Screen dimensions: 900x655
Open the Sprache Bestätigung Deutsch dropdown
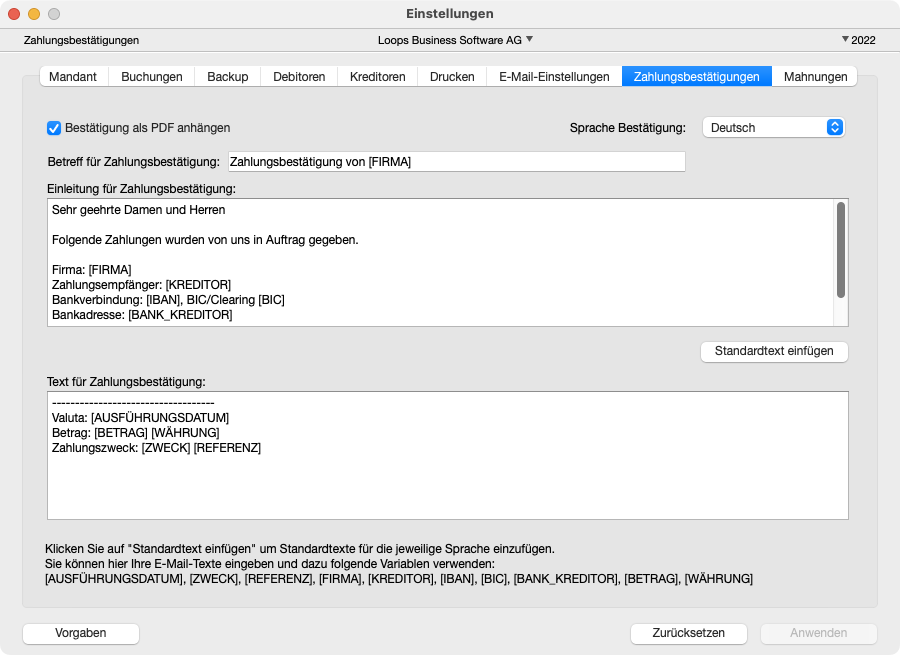(x=773, y=128)
